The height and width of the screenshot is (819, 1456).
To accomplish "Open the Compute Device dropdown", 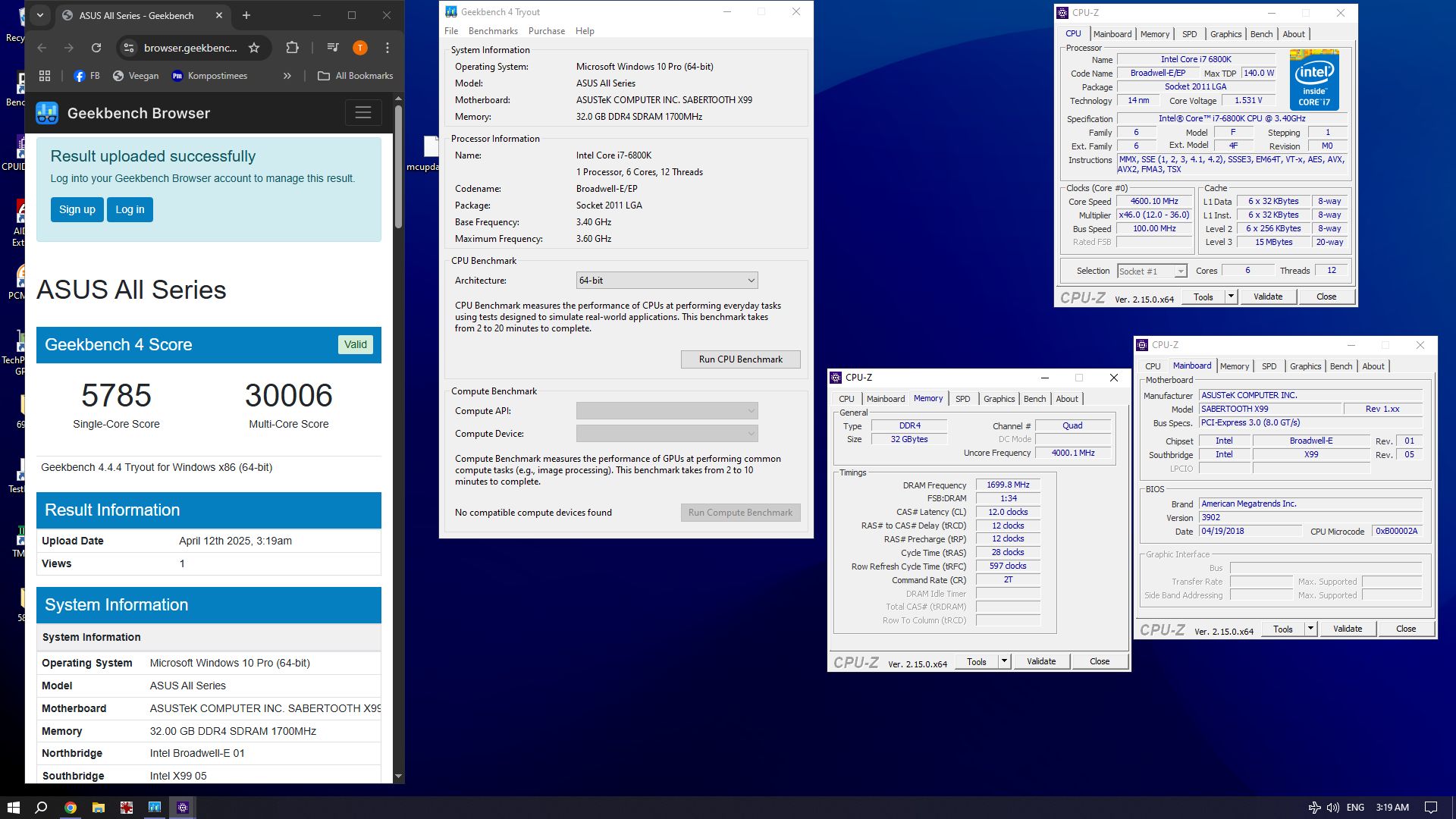I will click(667, 434).
